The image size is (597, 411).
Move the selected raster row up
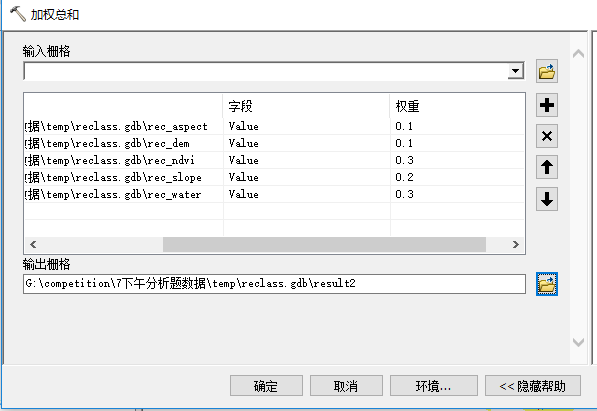(547, 167)
